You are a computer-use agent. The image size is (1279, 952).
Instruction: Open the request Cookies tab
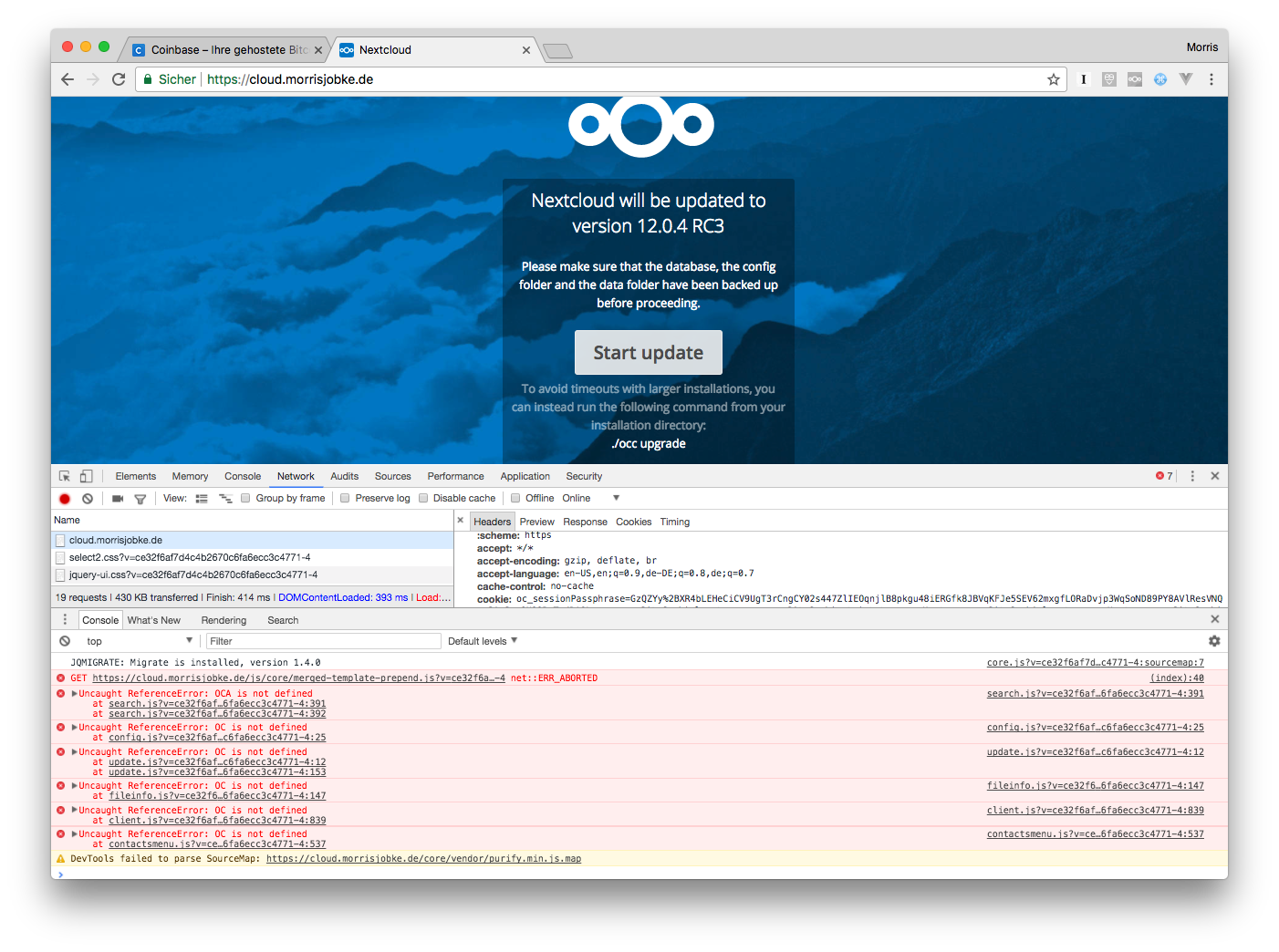633,522
